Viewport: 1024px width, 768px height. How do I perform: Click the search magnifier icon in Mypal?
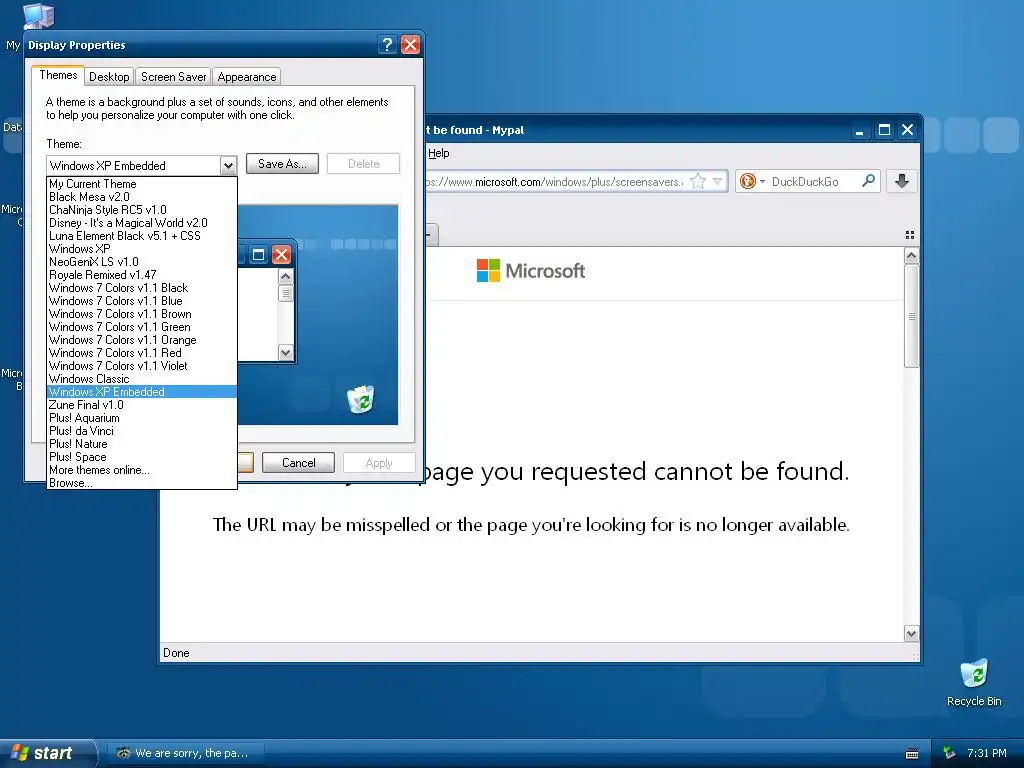(869, 181)
